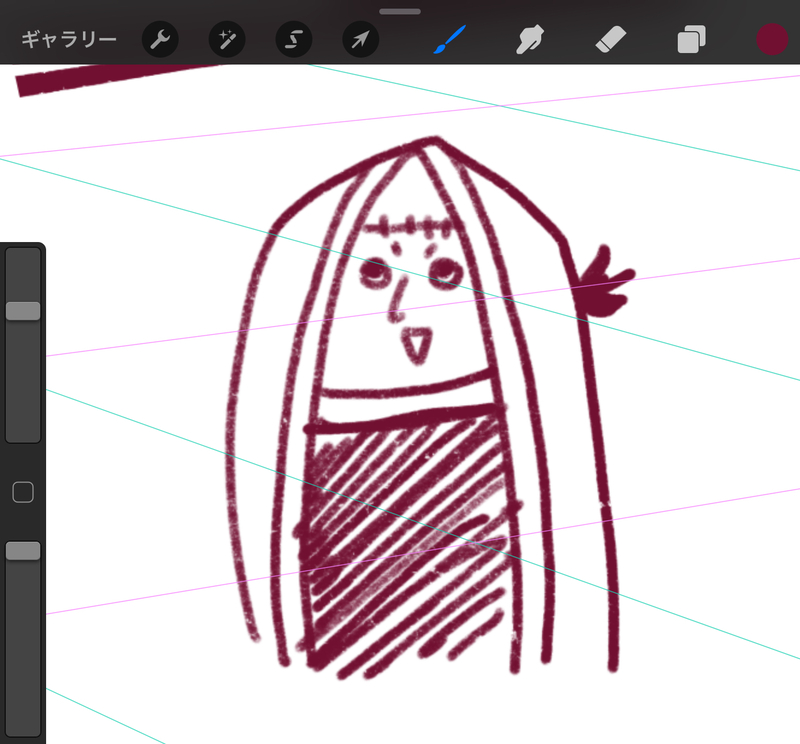Tap the grey pill handle at top center
Viewport: 800px width, 744px height.
point(400,11)
